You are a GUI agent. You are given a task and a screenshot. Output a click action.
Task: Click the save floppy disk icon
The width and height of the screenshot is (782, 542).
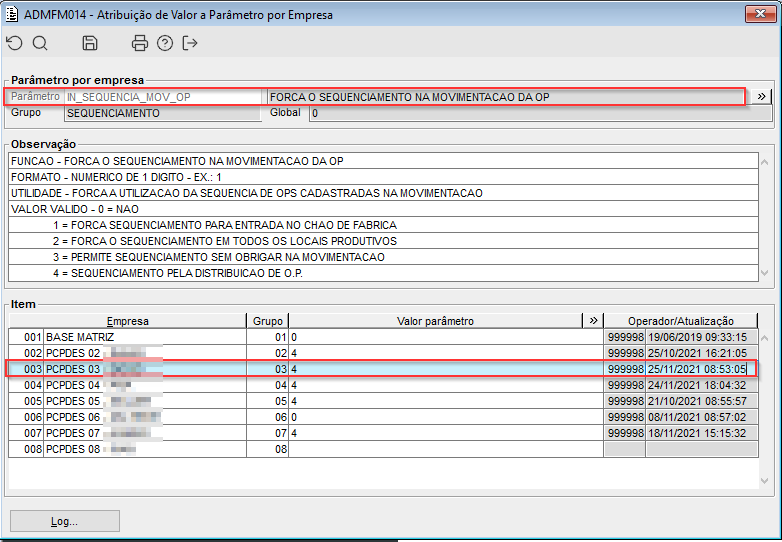coord(90,43)
